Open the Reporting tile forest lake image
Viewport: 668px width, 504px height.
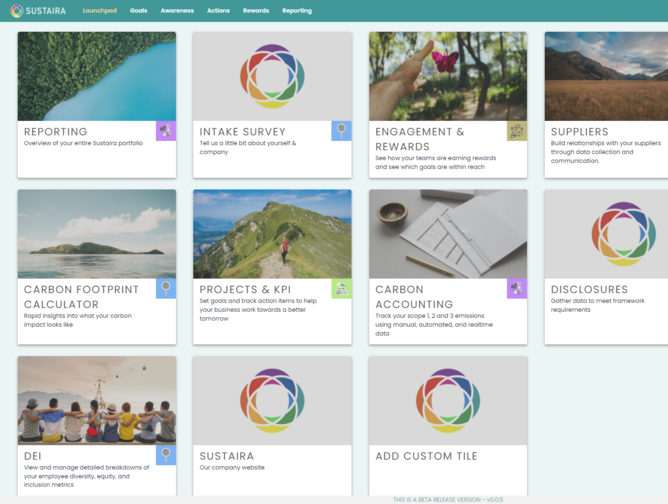tap(97, 76)
